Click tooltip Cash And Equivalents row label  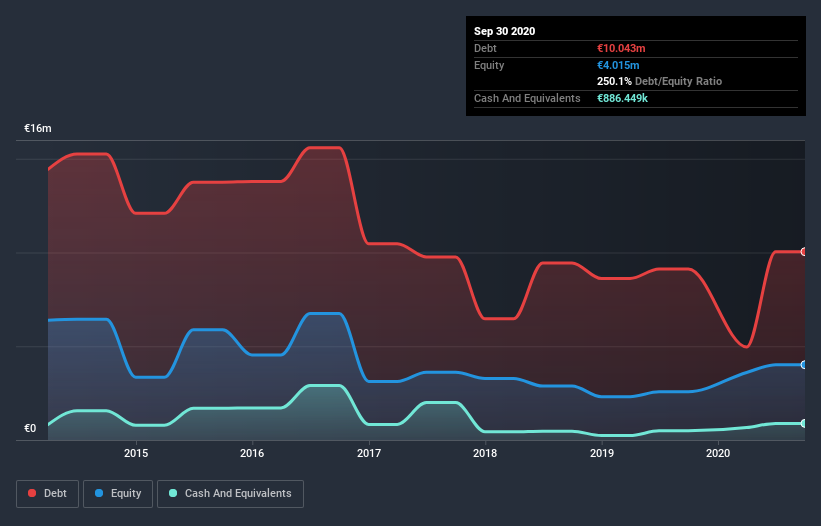(527, 98)
